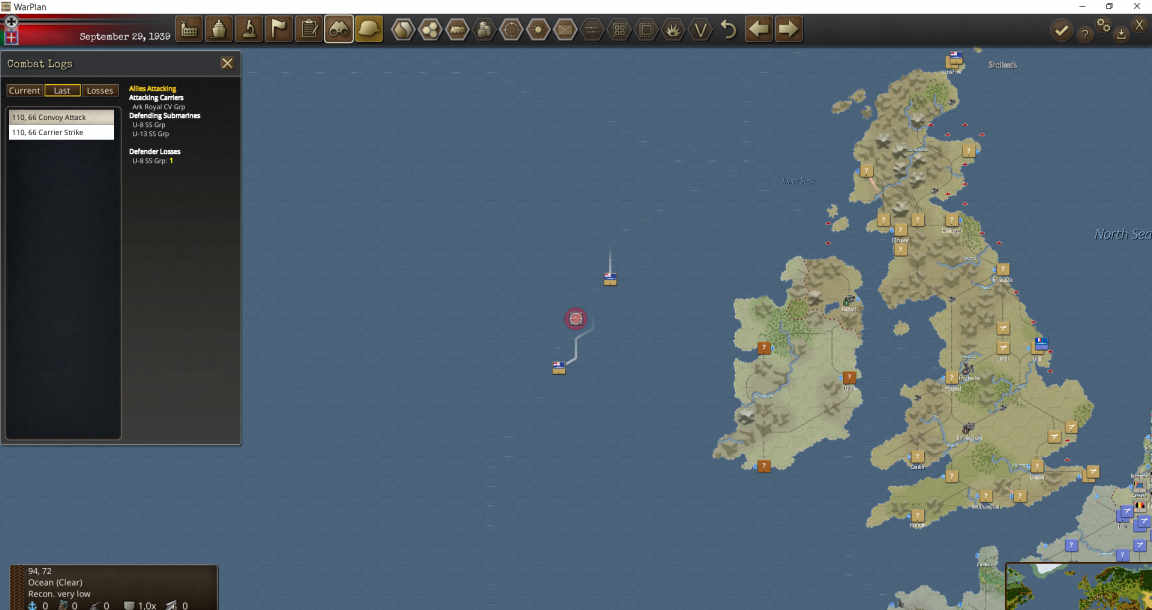Toggle the envelope hex filter

click(565, 30)
